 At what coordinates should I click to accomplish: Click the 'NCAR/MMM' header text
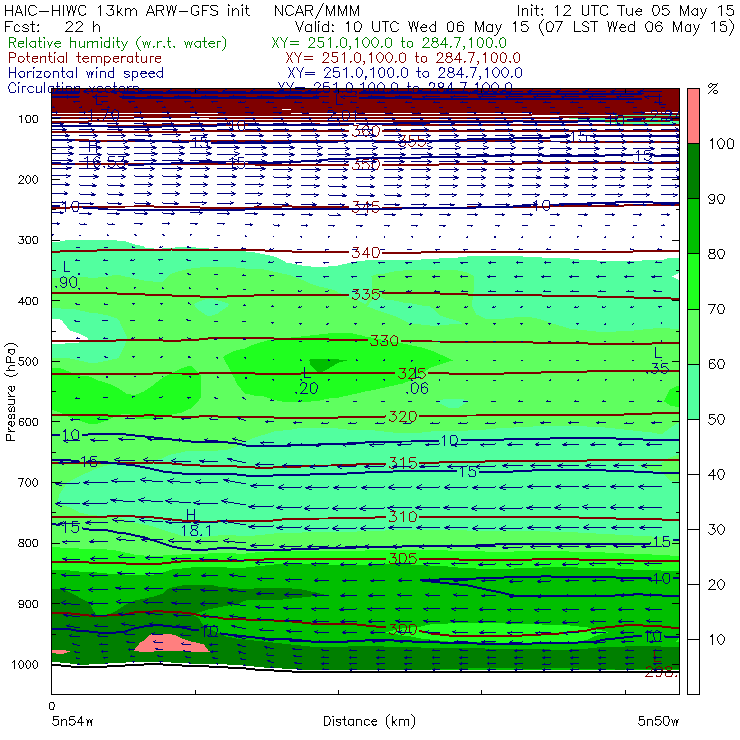tap(317, 11)
